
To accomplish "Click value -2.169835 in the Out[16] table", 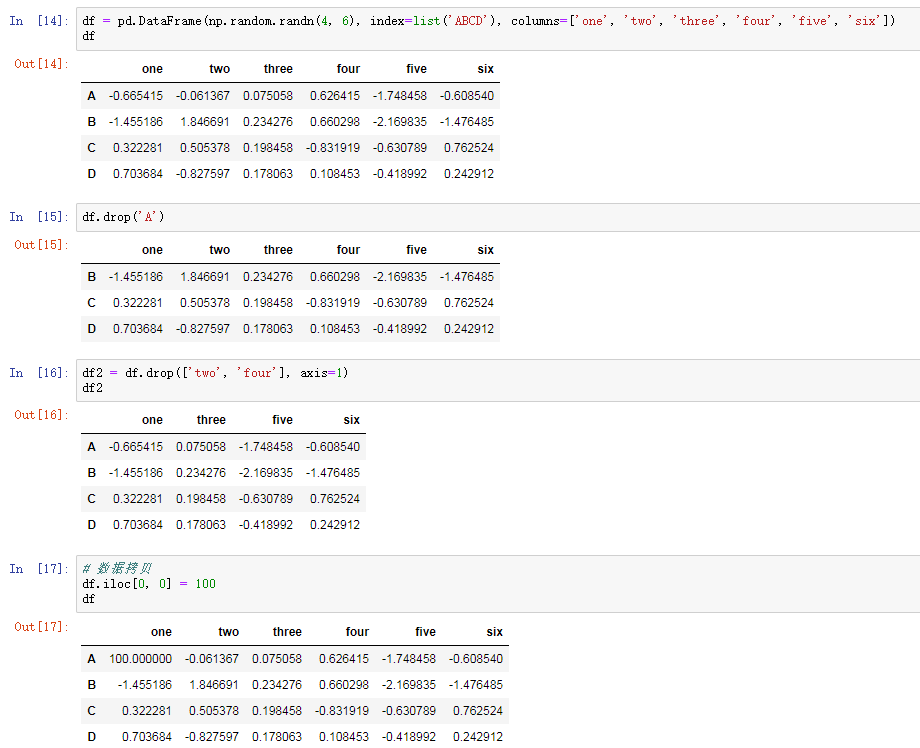I will pos(266,473).
